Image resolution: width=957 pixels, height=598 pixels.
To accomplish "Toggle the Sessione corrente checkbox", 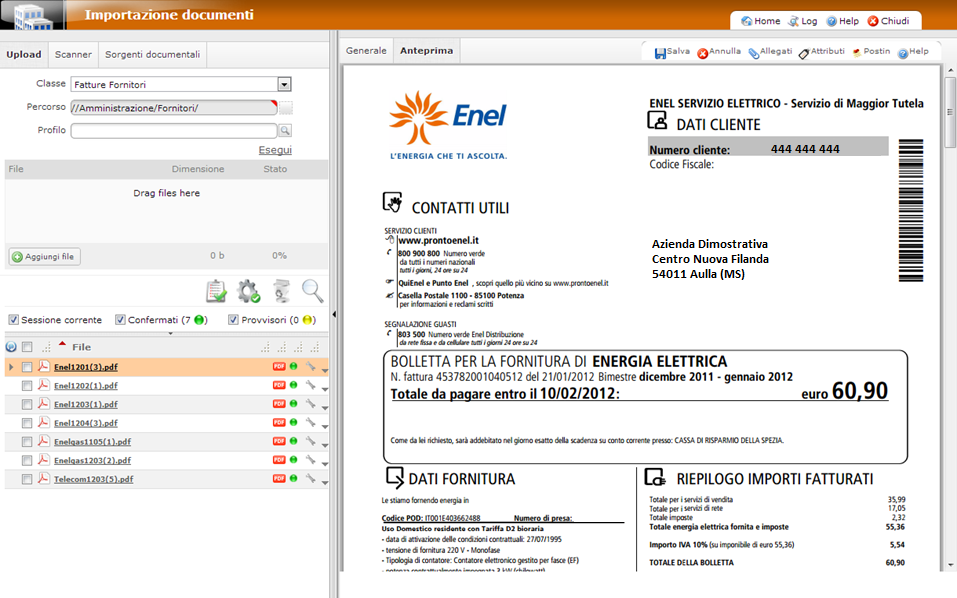I will click(13, 320).
